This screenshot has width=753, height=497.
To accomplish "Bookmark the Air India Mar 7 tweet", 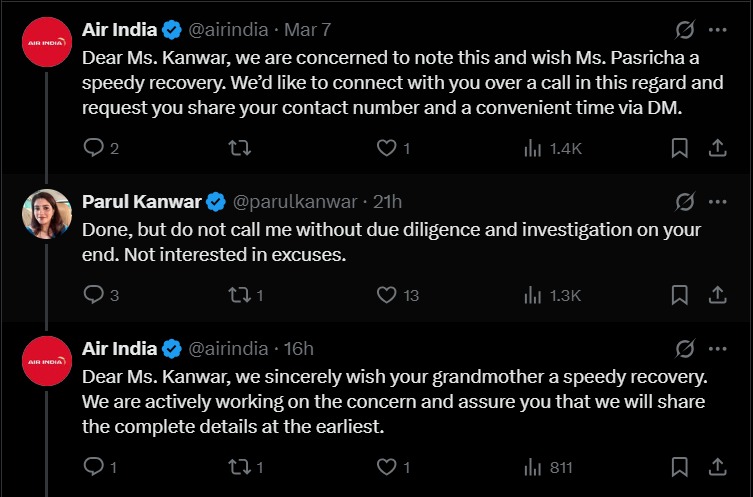I will click(x=679, y=148).
